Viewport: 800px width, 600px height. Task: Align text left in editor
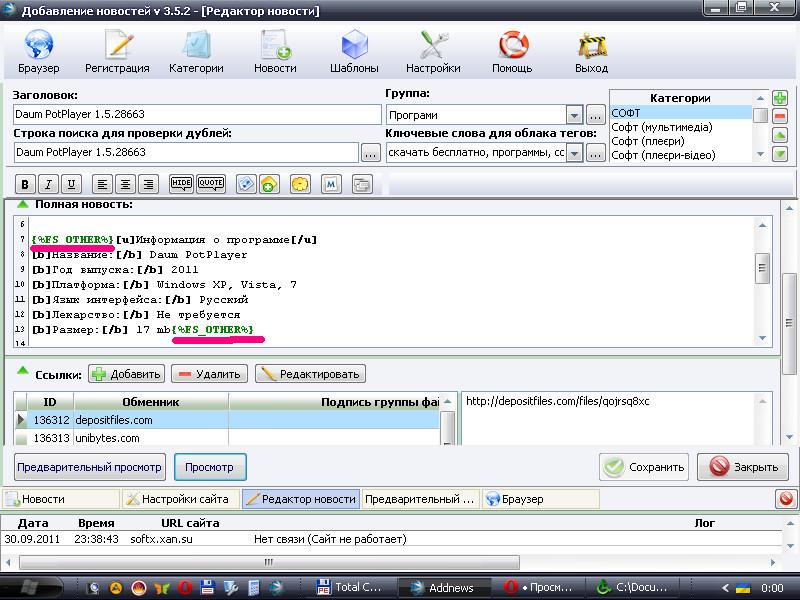pyautogui.click(x=102, y=184)
